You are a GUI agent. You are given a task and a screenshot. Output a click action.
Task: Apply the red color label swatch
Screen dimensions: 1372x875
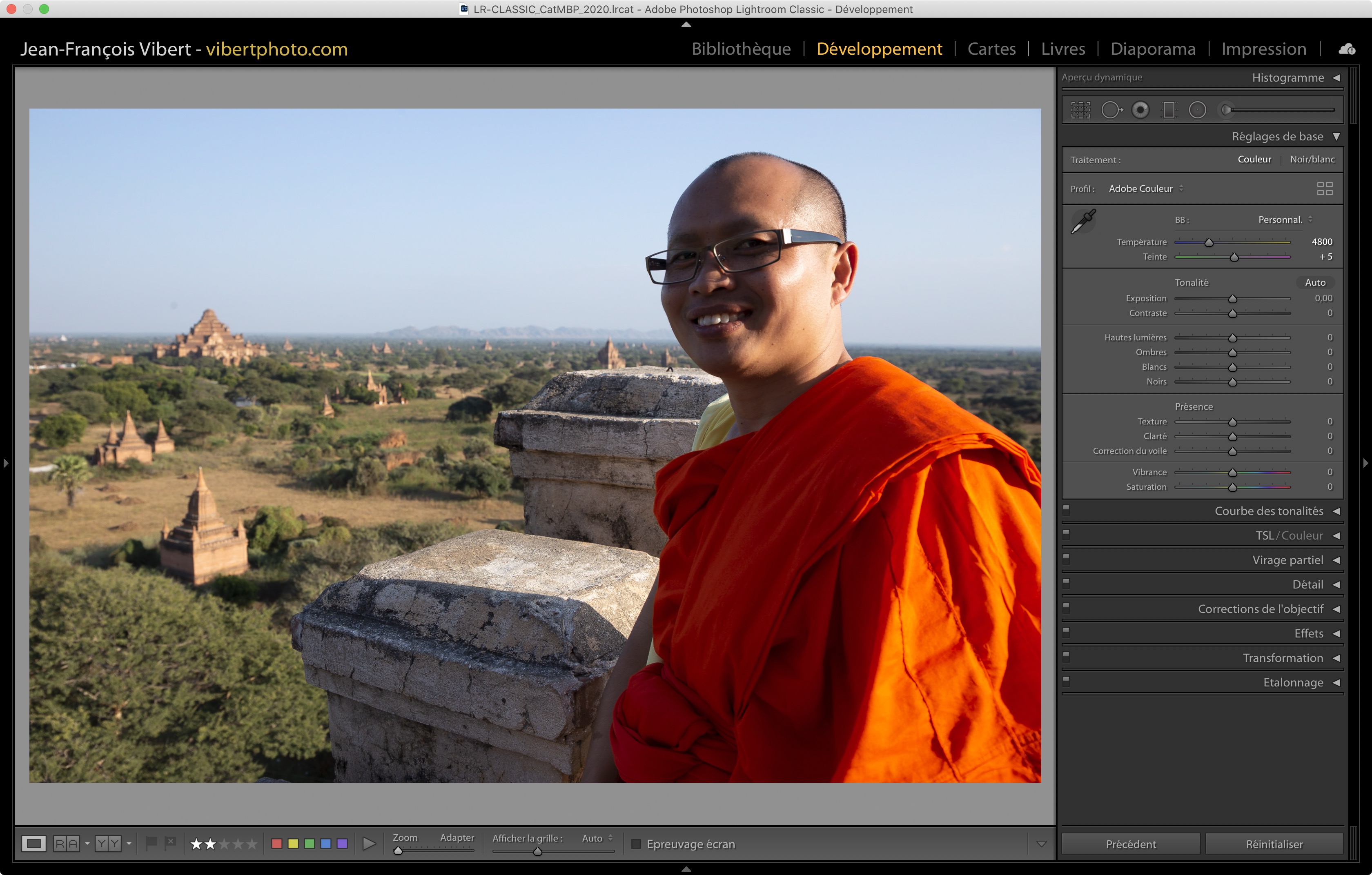(x=277, y=844)
